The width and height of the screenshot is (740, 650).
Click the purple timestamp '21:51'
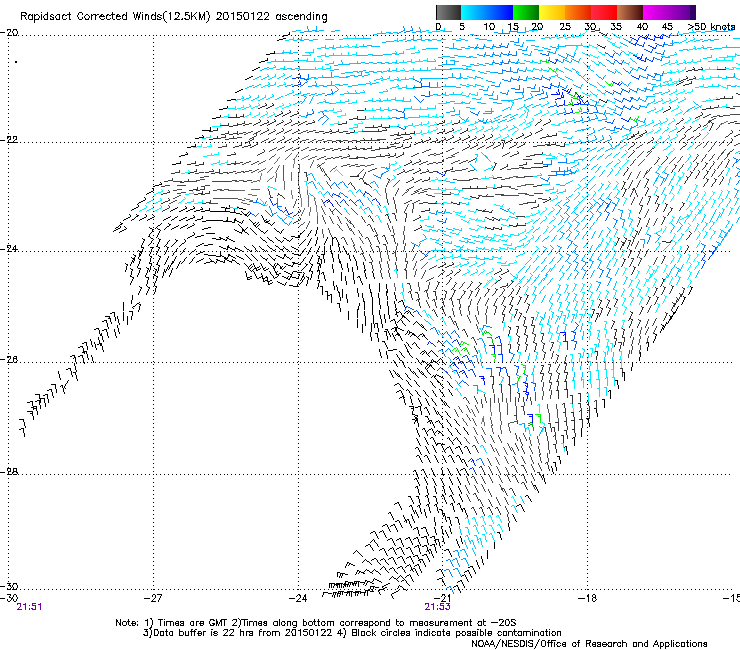click(x=29, y=607)
